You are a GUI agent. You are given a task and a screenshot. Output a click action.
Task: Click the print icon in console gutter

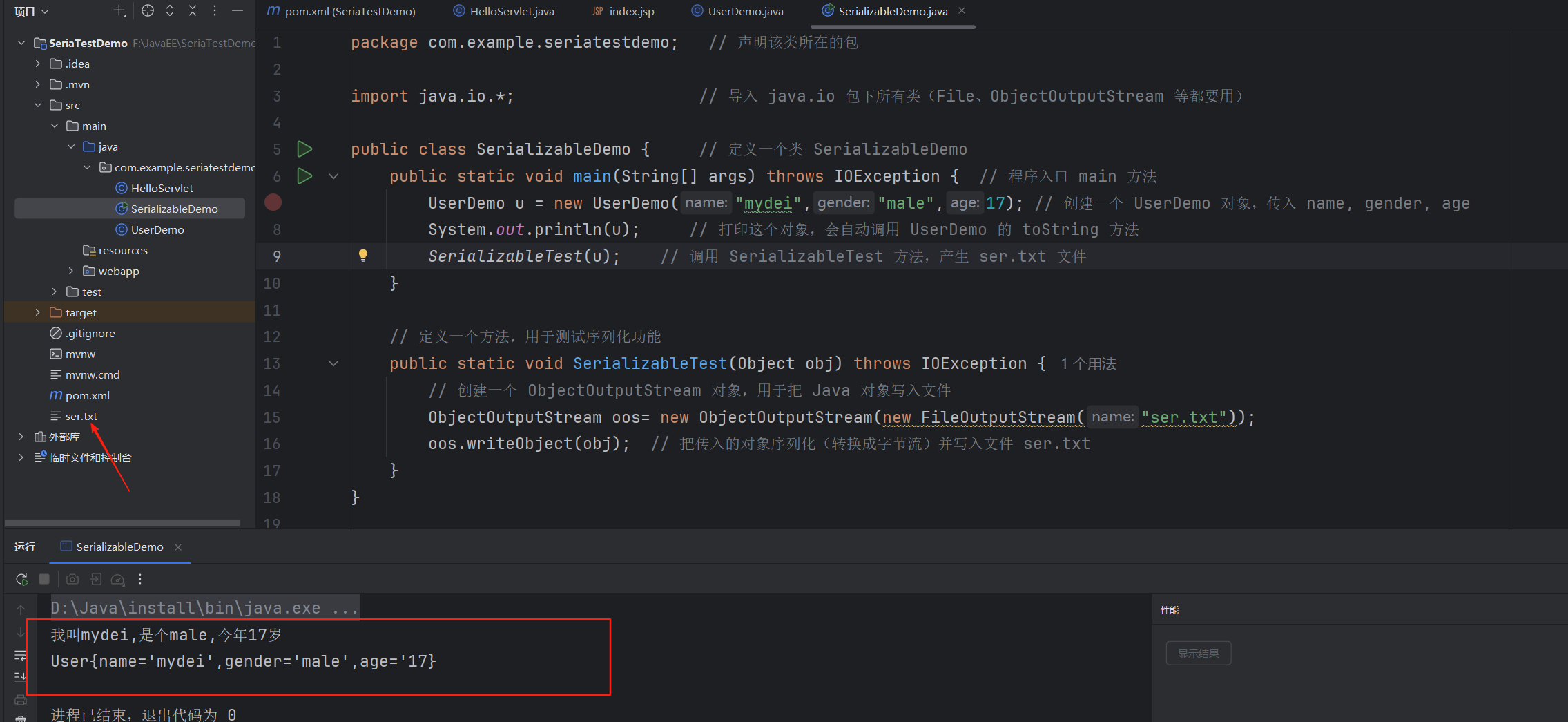(21, 699)
